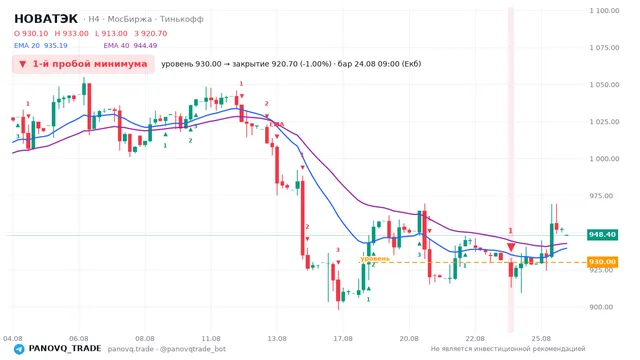This screenshot has width=640, height=360.
Task: Click the pink highlighted bar column at 24.08
Action: pyautogui.click(x=511, y=170)
